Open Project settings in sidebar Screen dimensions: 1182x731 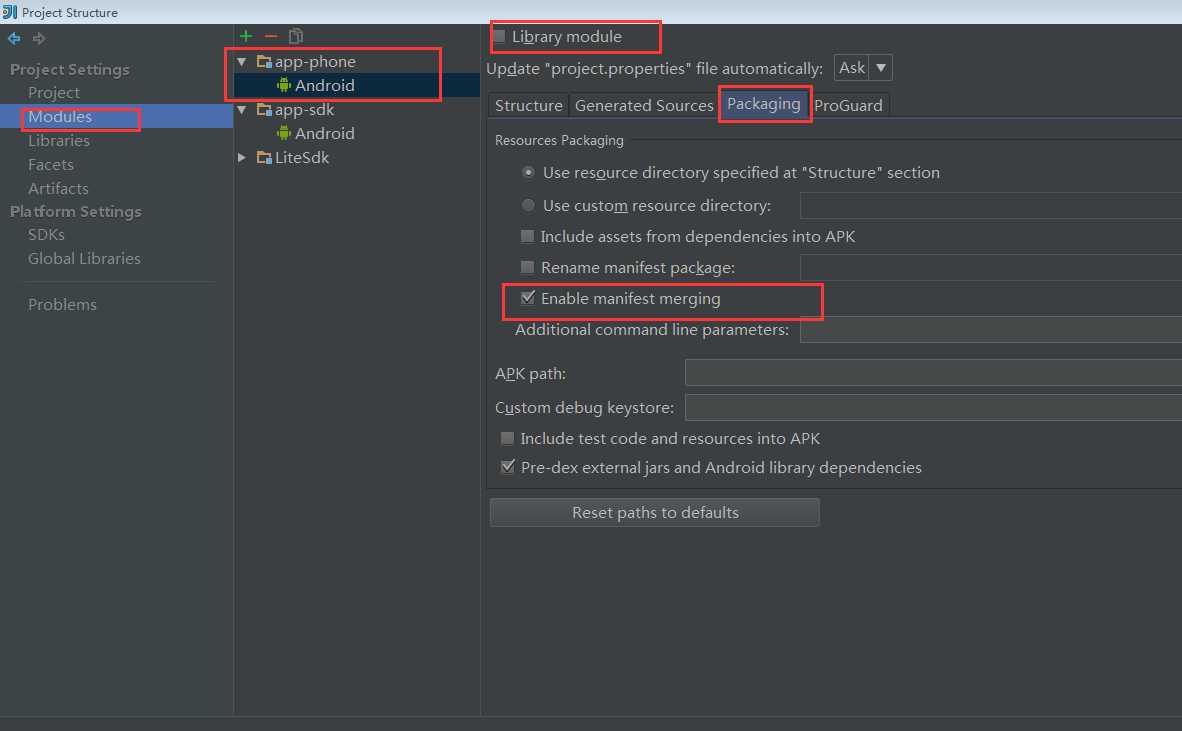coord(54,93)
